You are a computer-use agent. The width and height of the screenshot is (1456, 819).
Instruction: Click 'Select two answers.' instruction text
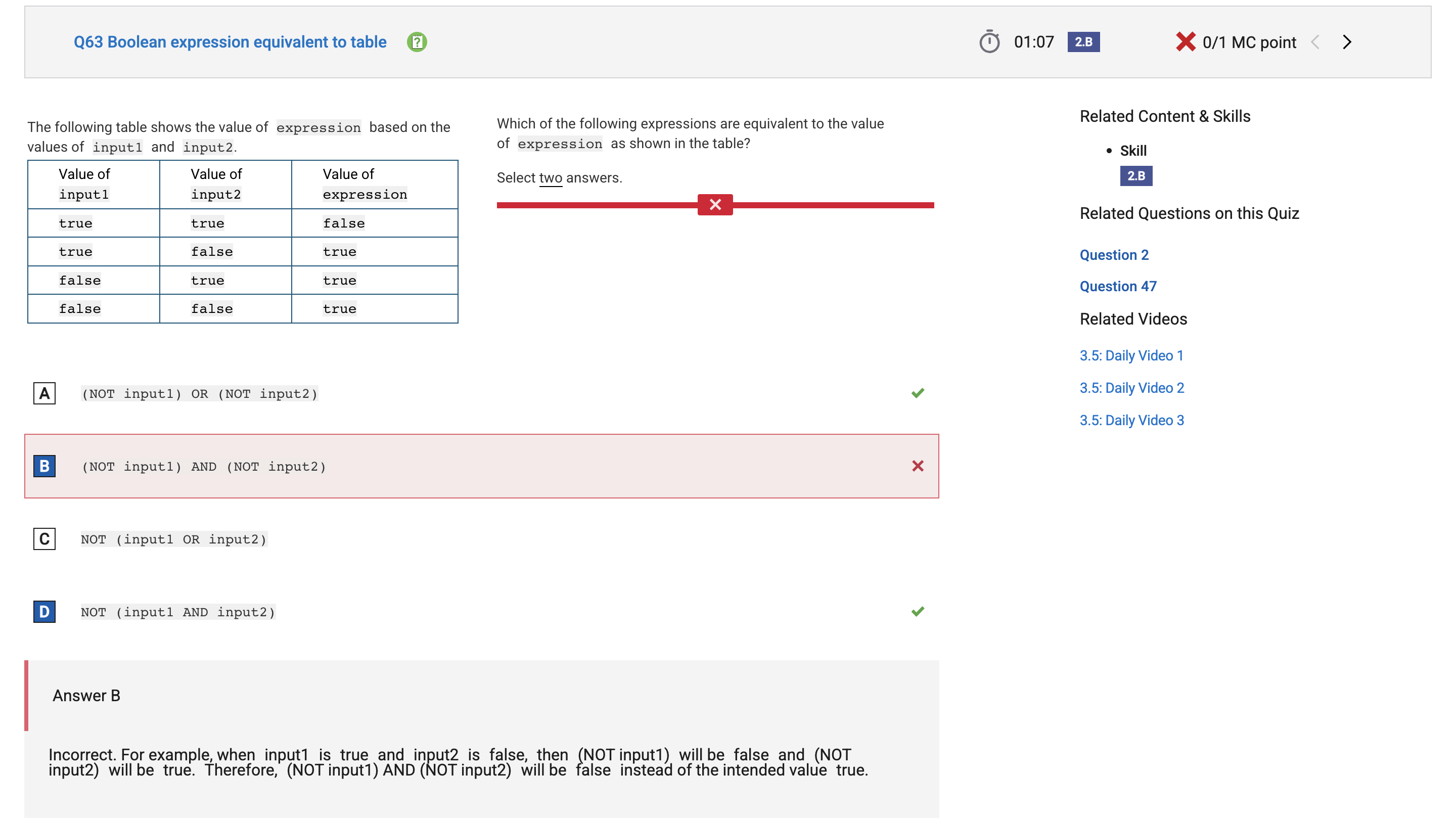(x=559, y=177)
